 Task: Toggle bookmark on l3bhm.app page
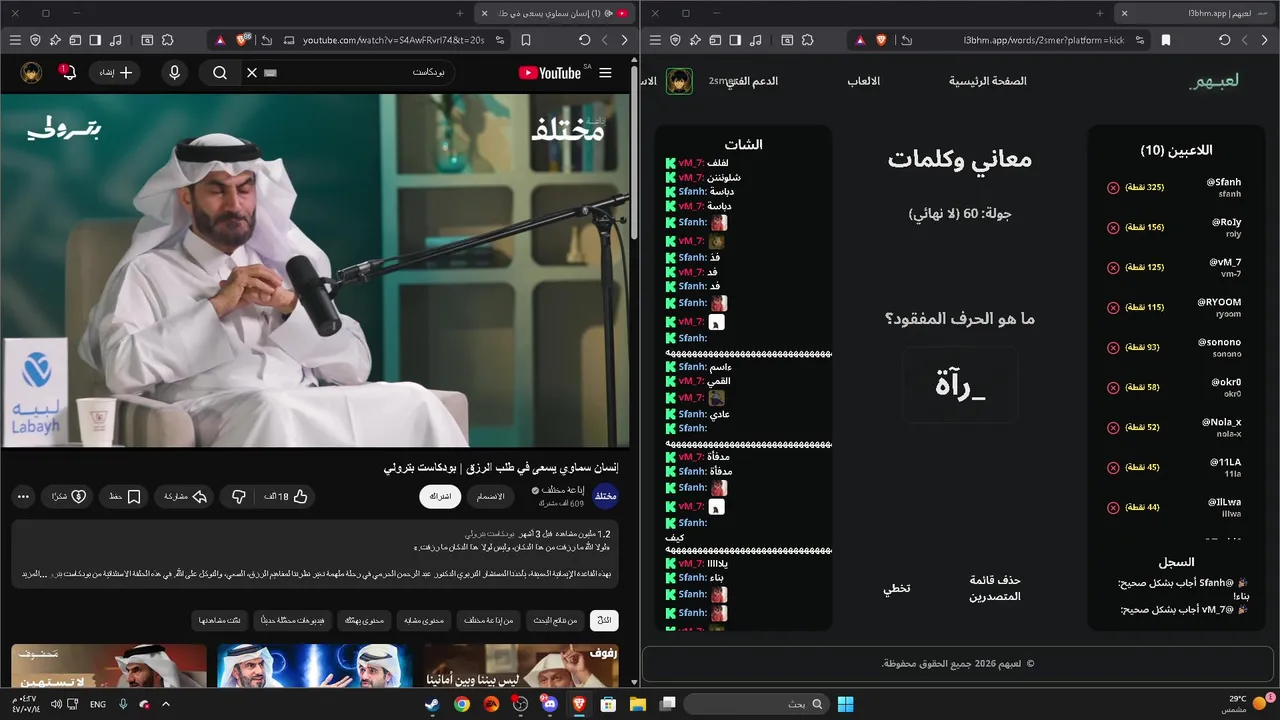(1166, 40)
